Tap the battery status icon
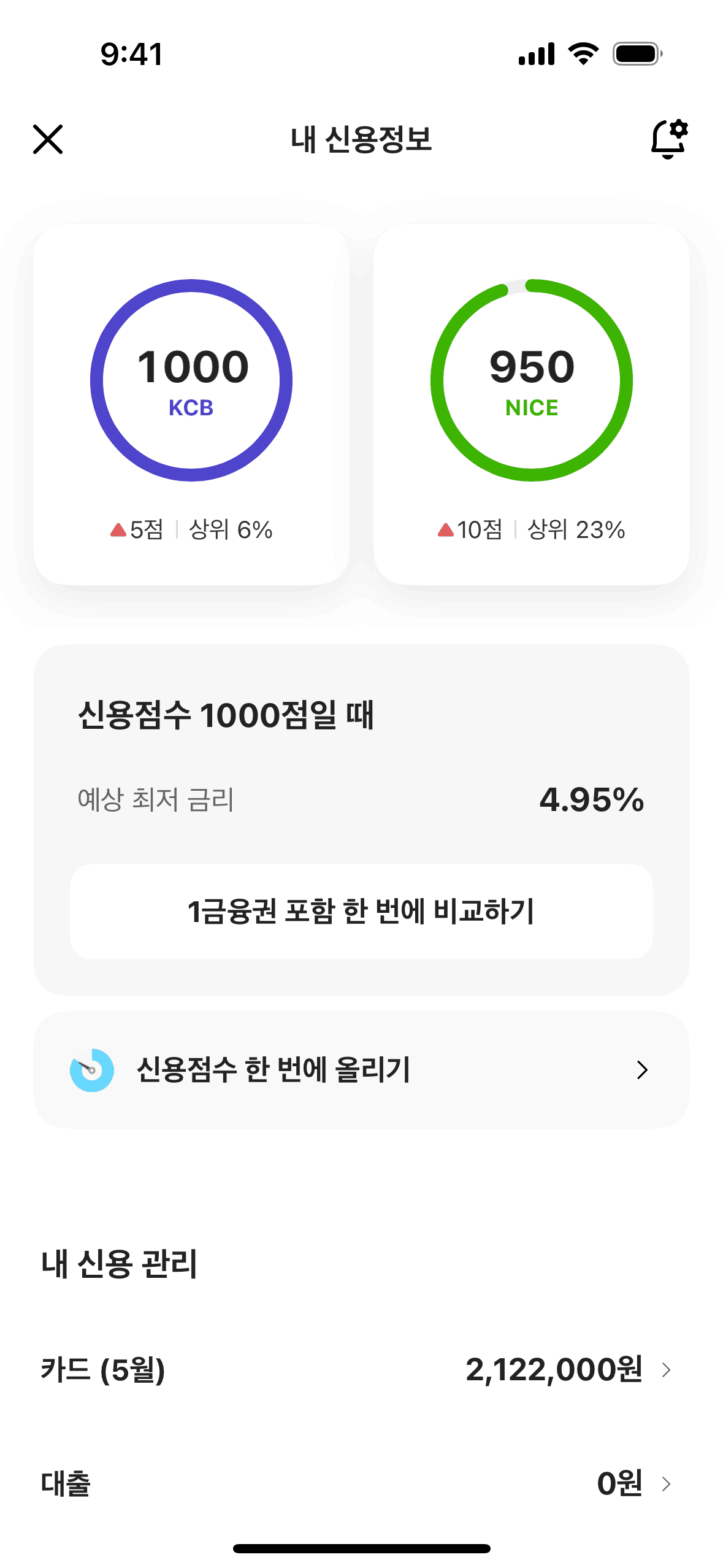This screenshot has width=723, height=1568. click(x=637, y=54)
